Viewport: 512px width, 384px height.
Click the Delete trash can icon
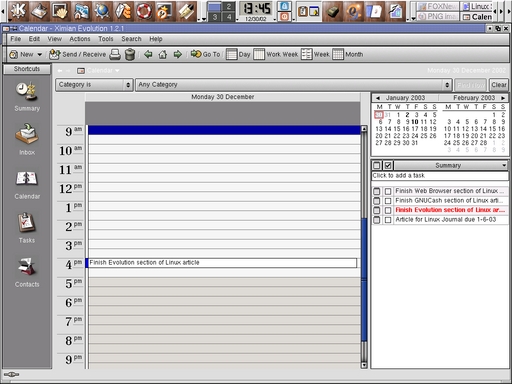(130, 54)
